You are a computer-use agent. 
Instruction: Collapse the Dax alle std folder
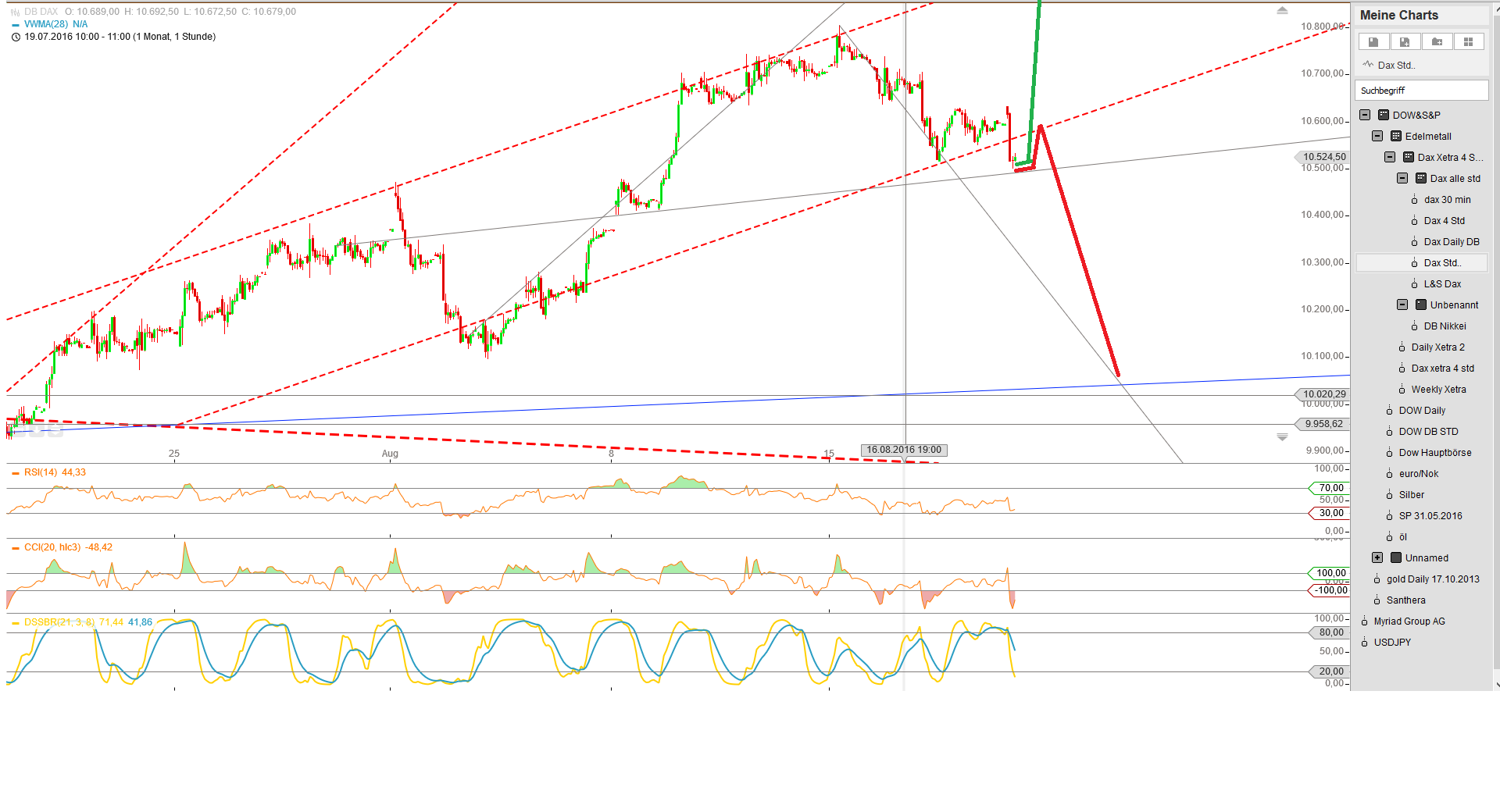pyautogui.click(x=1402, y=178)
